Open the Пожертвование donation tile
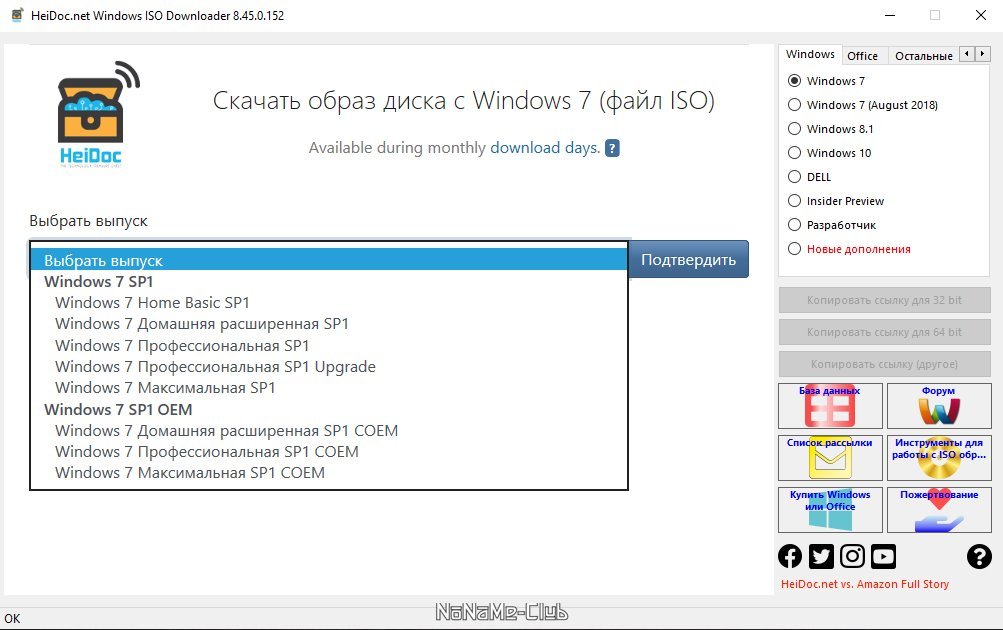Screen dimensions: 1003x630 pyautogui.click(x=939, y=510)
